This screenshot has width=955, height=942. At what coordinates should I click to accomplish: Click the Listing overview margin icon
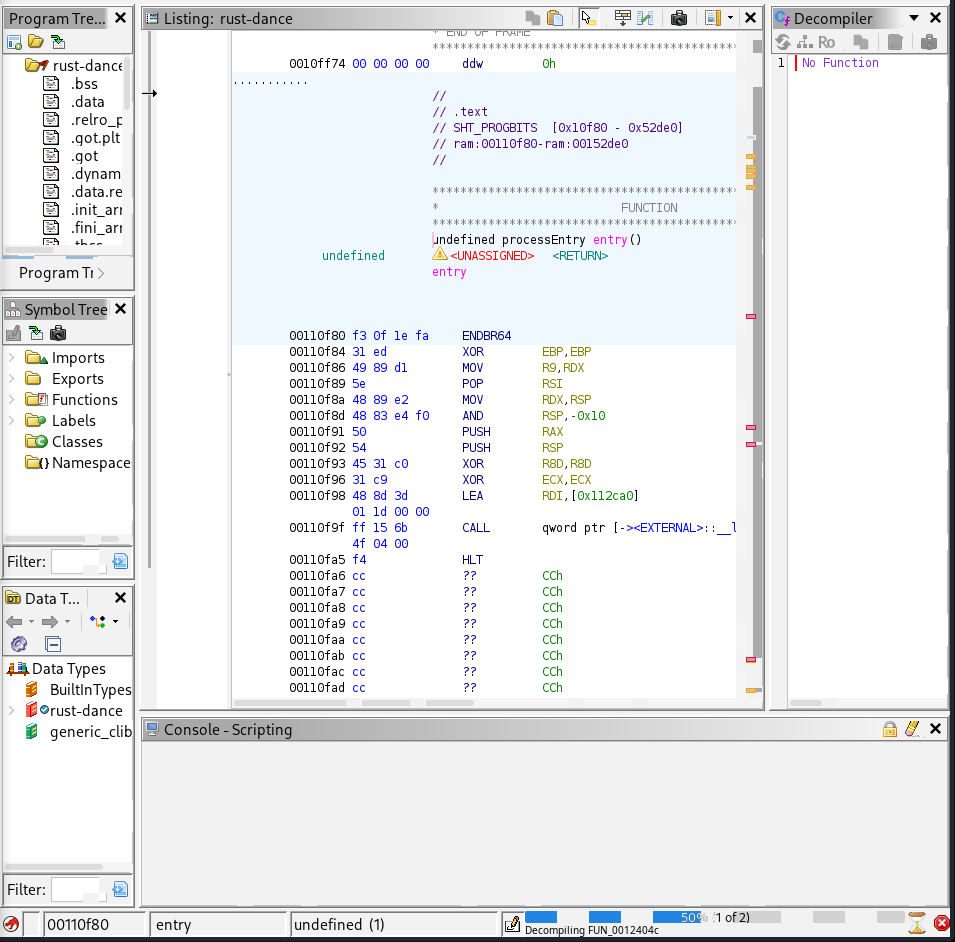[713, 18]
